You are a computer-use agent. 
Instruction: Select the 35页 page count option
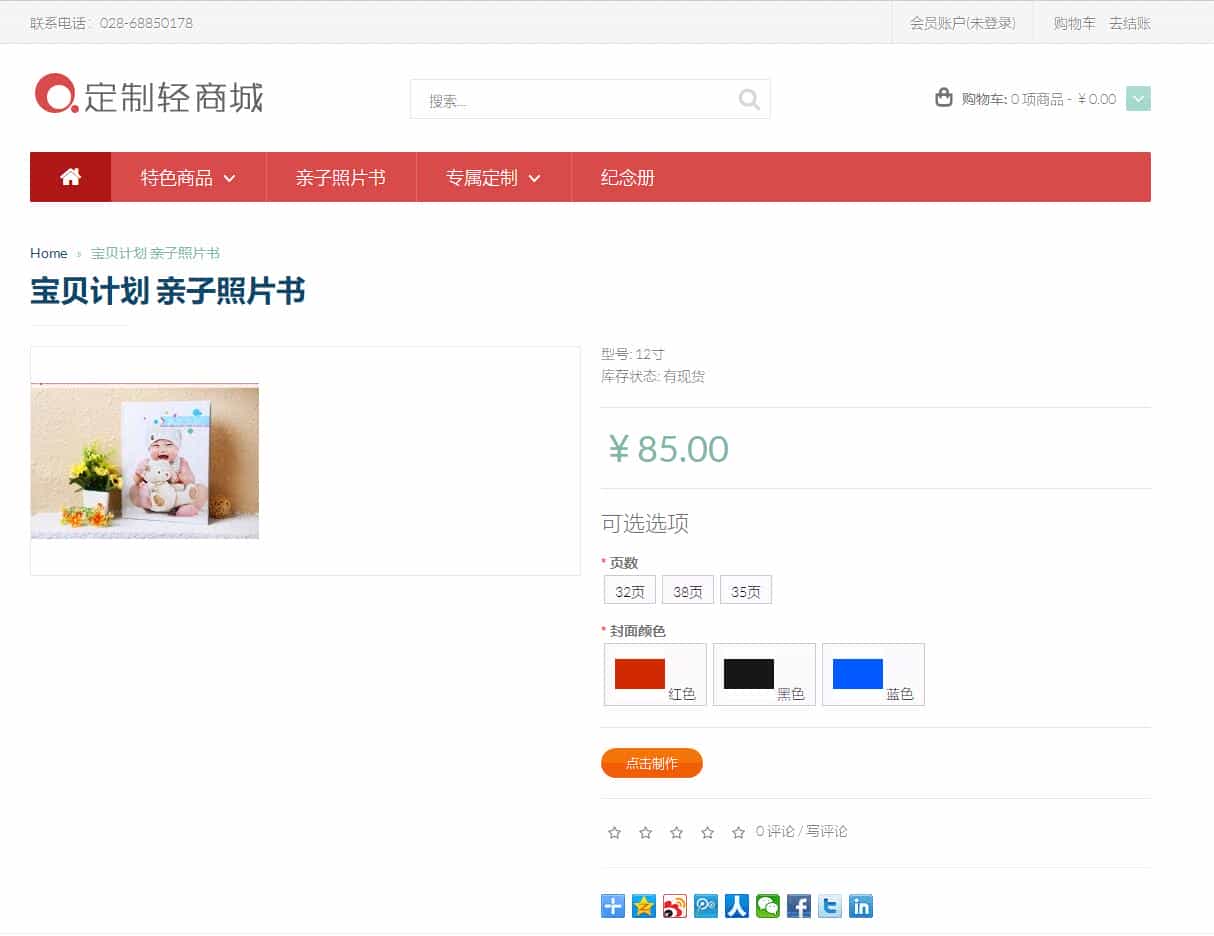pos(746,590)
